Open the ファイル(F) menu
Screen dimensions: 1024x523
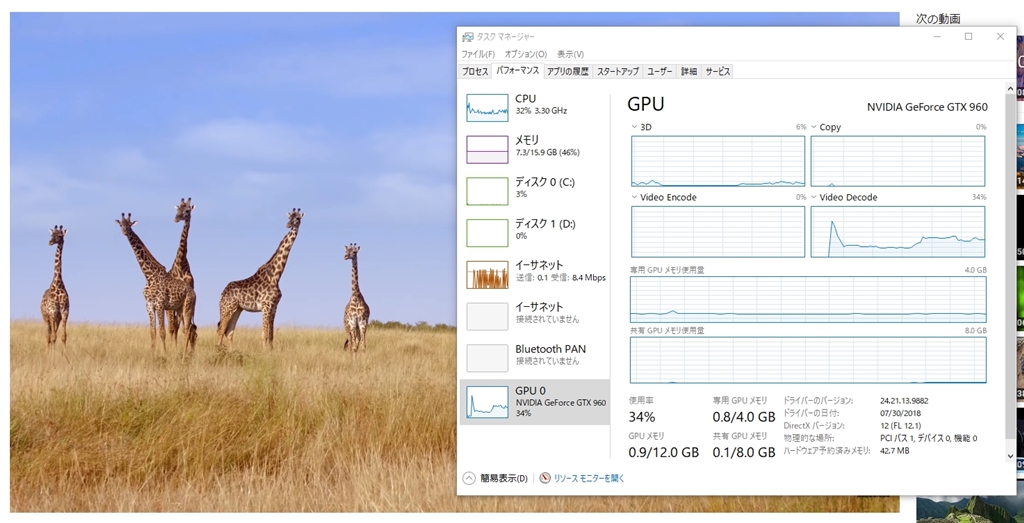point(478,54)
